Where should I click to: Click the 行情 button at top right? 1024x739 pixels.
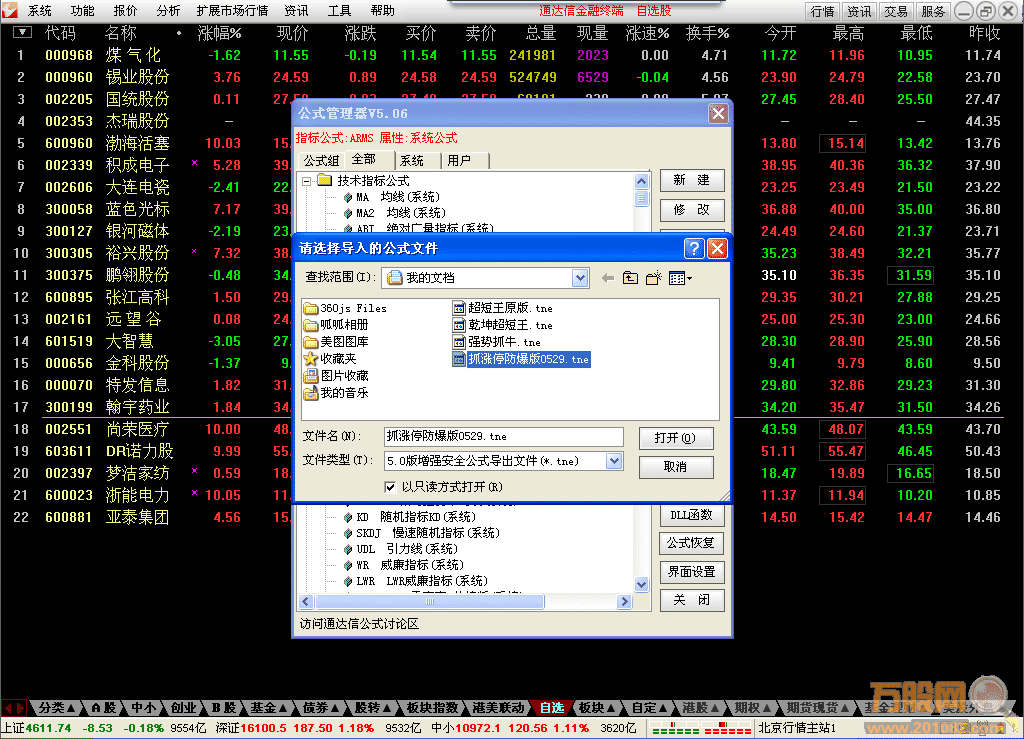(x=823, y=11)
